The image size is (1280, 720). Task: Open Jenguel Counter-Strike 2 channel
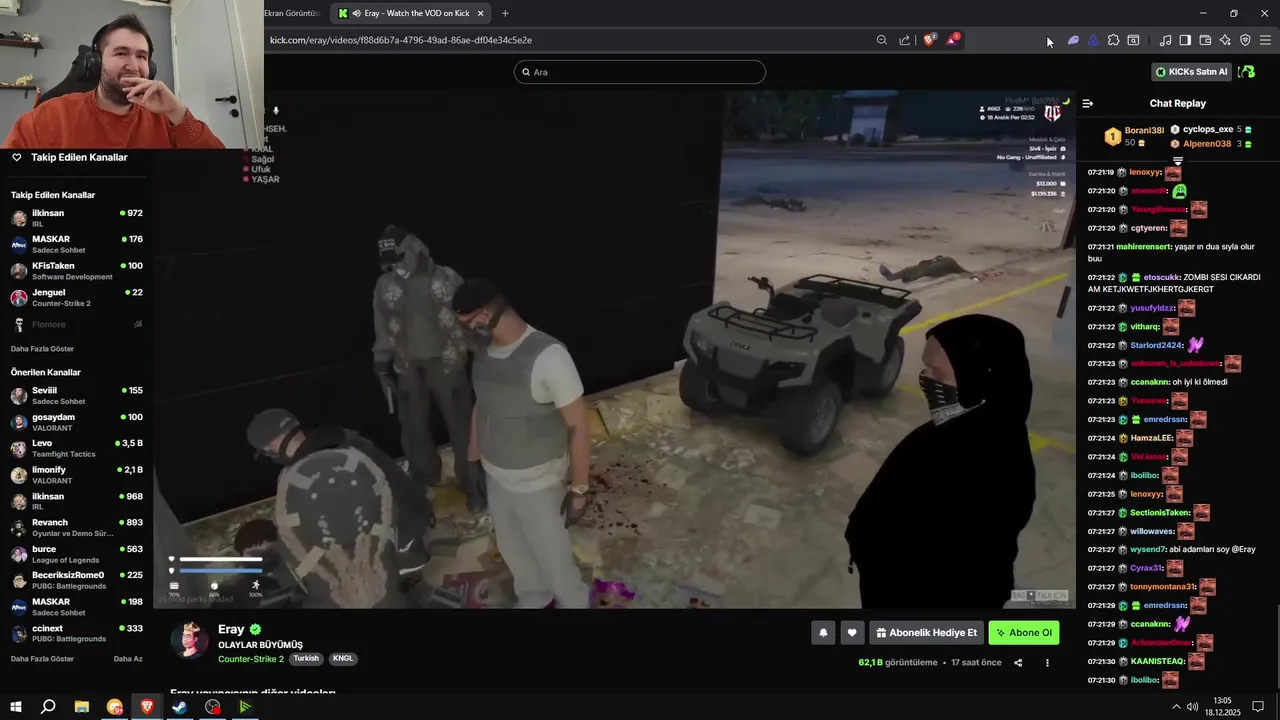click(77, 297)
